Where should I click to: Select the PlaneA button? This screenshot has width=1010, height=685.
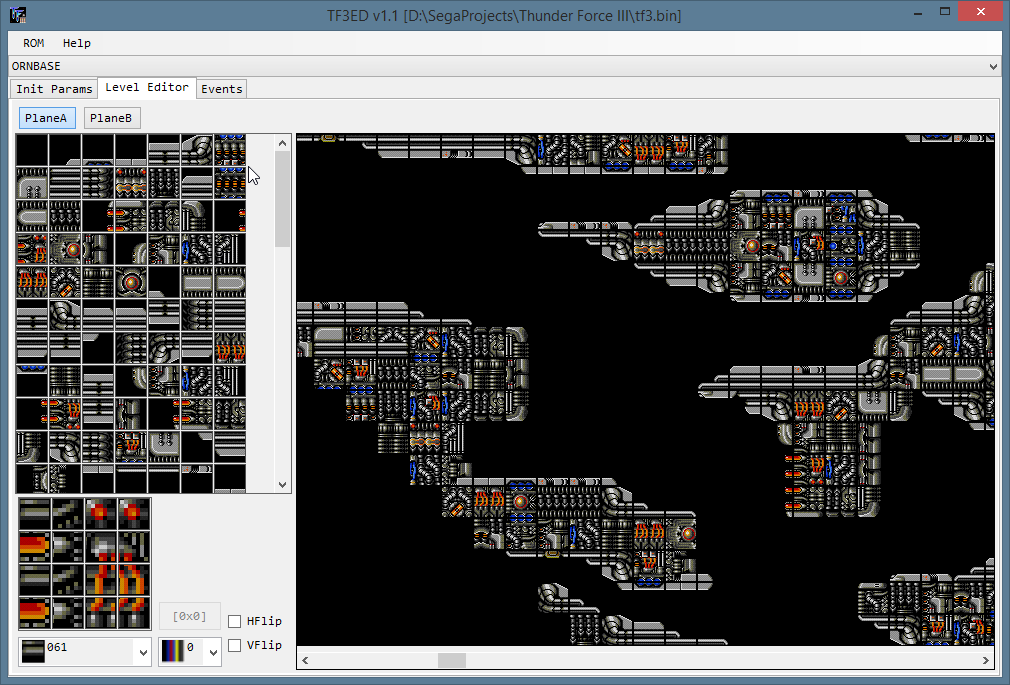[46, 118]
